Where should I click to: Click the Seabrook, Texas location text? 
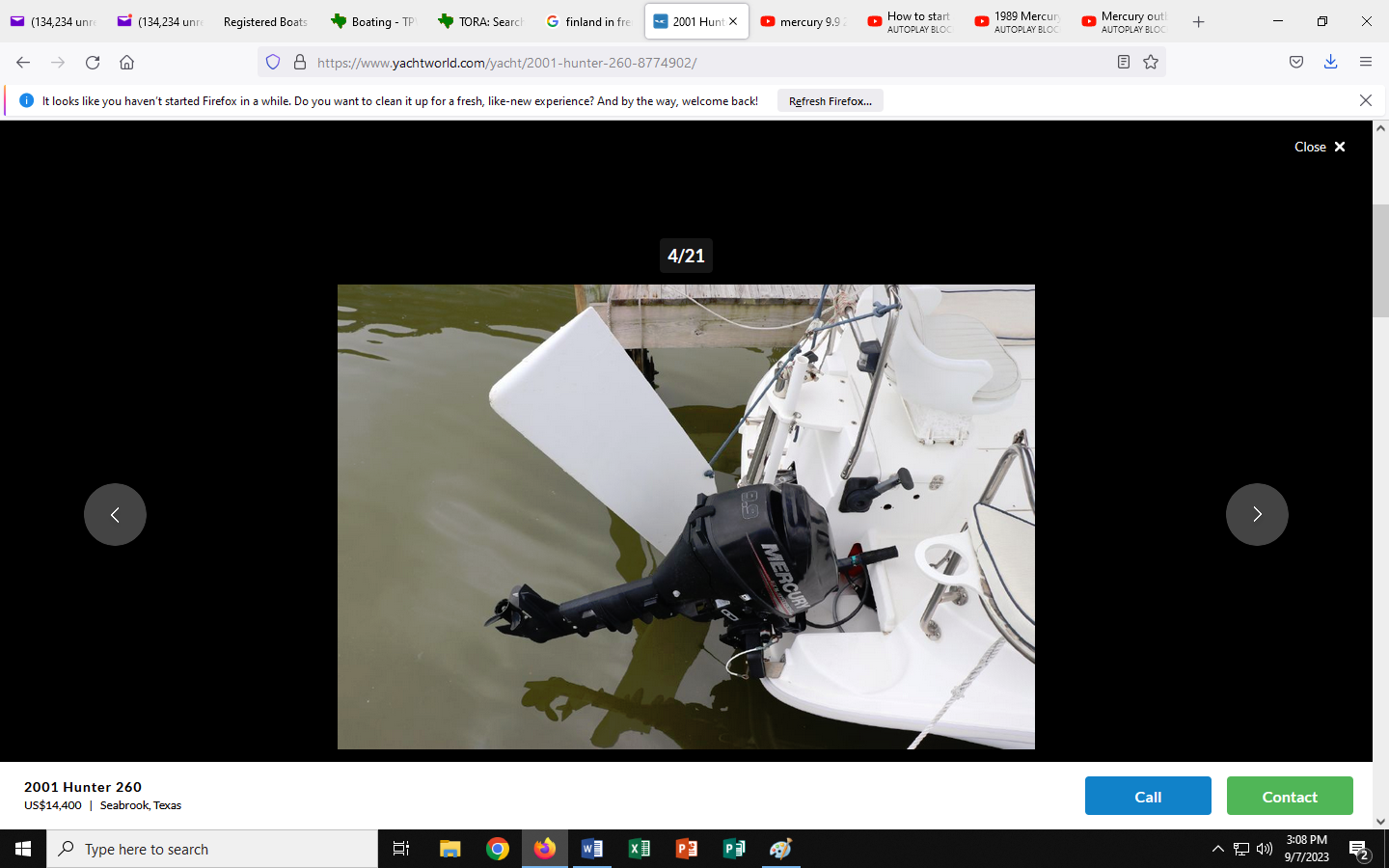pyautogui.click(x=141, y=805)
